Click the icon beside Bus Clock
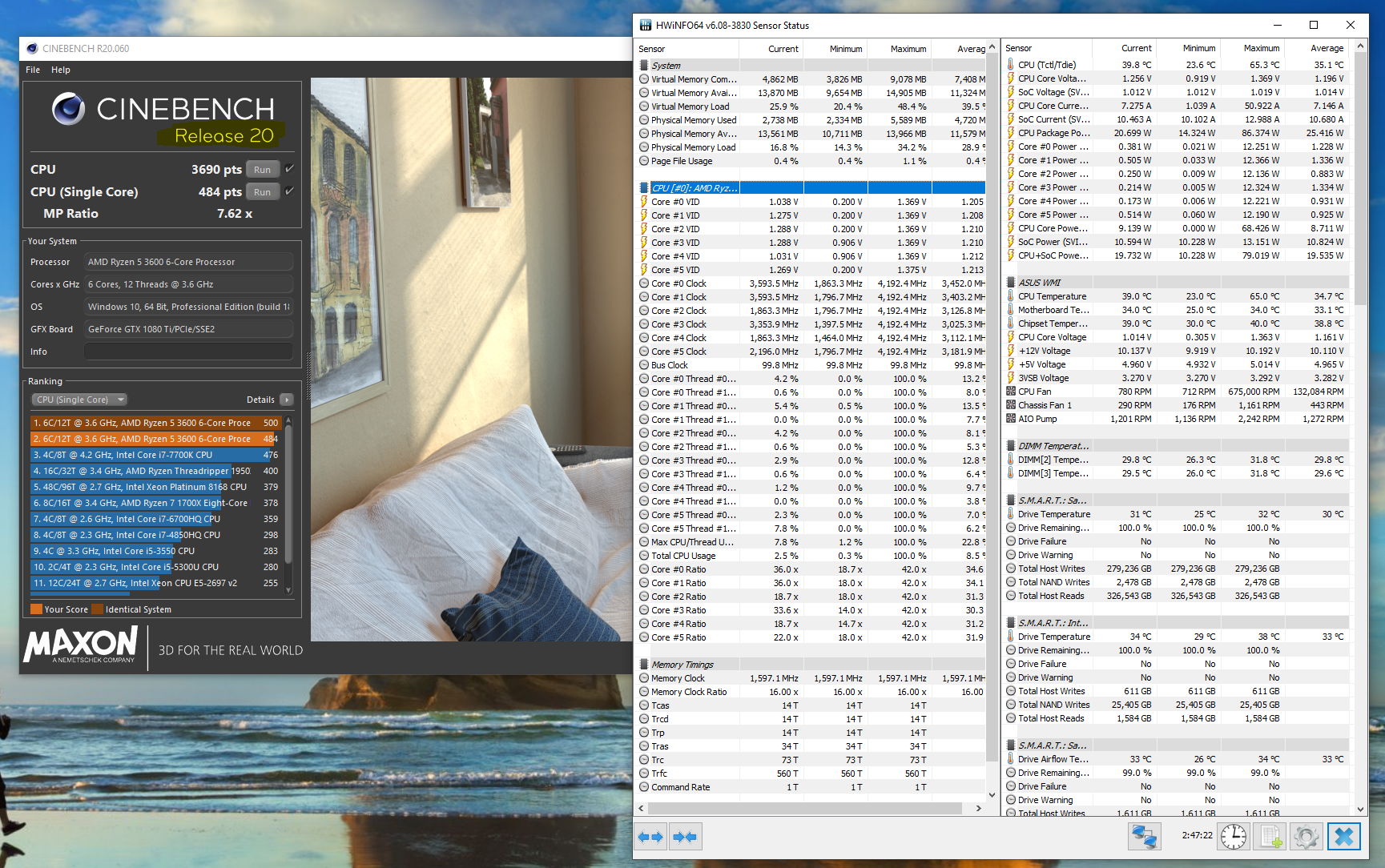This screenshot has width=1385, height=868. pos(644,365)
